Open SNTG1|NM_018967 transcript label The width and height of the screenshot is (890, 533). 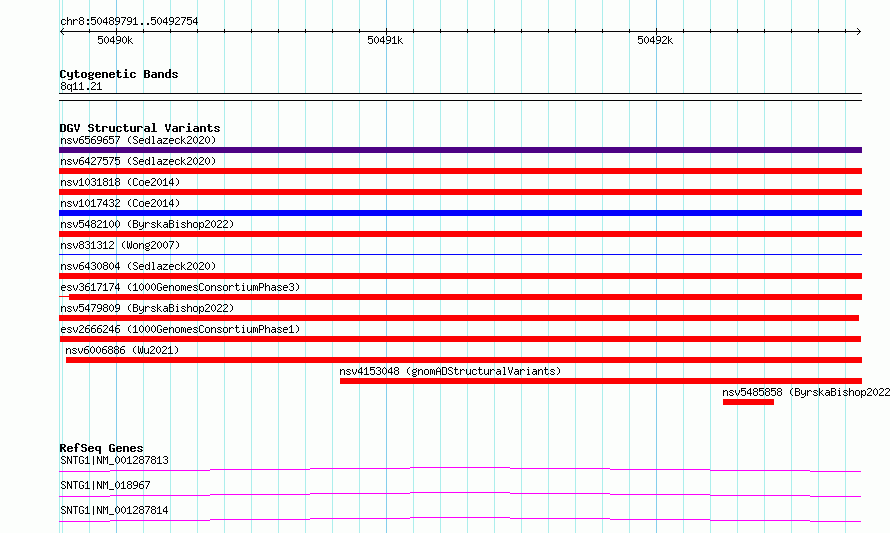[105, 485]
